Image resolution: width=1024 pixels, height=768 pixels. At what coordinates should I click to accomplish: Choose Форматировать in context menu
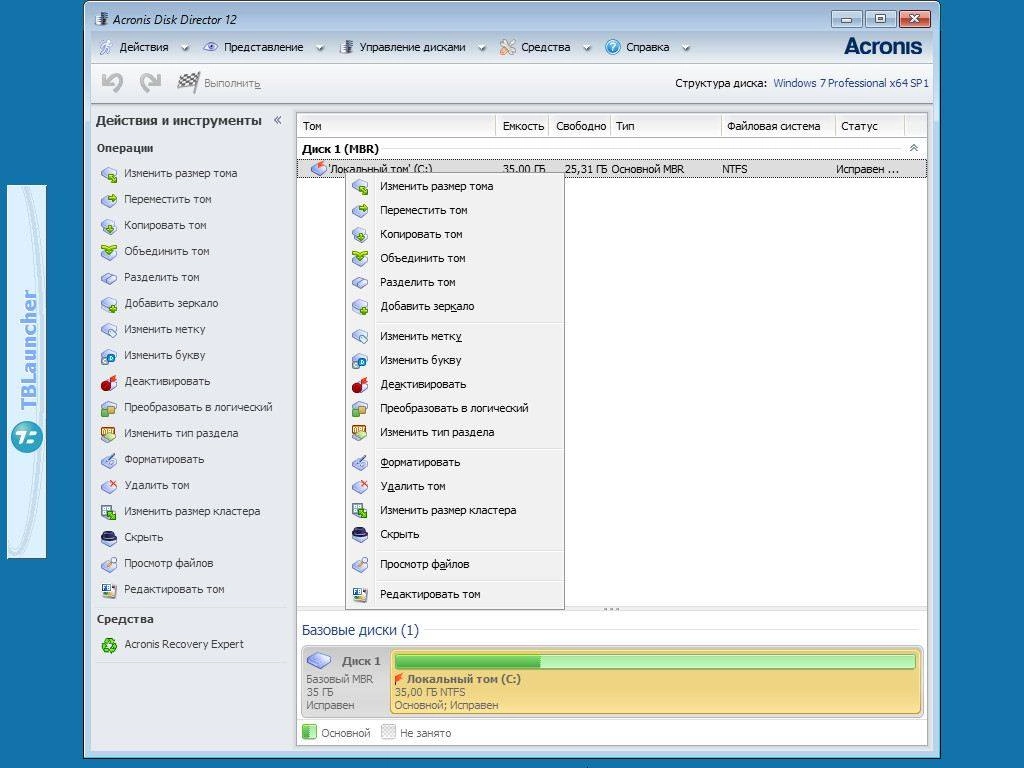coord(455,462)
